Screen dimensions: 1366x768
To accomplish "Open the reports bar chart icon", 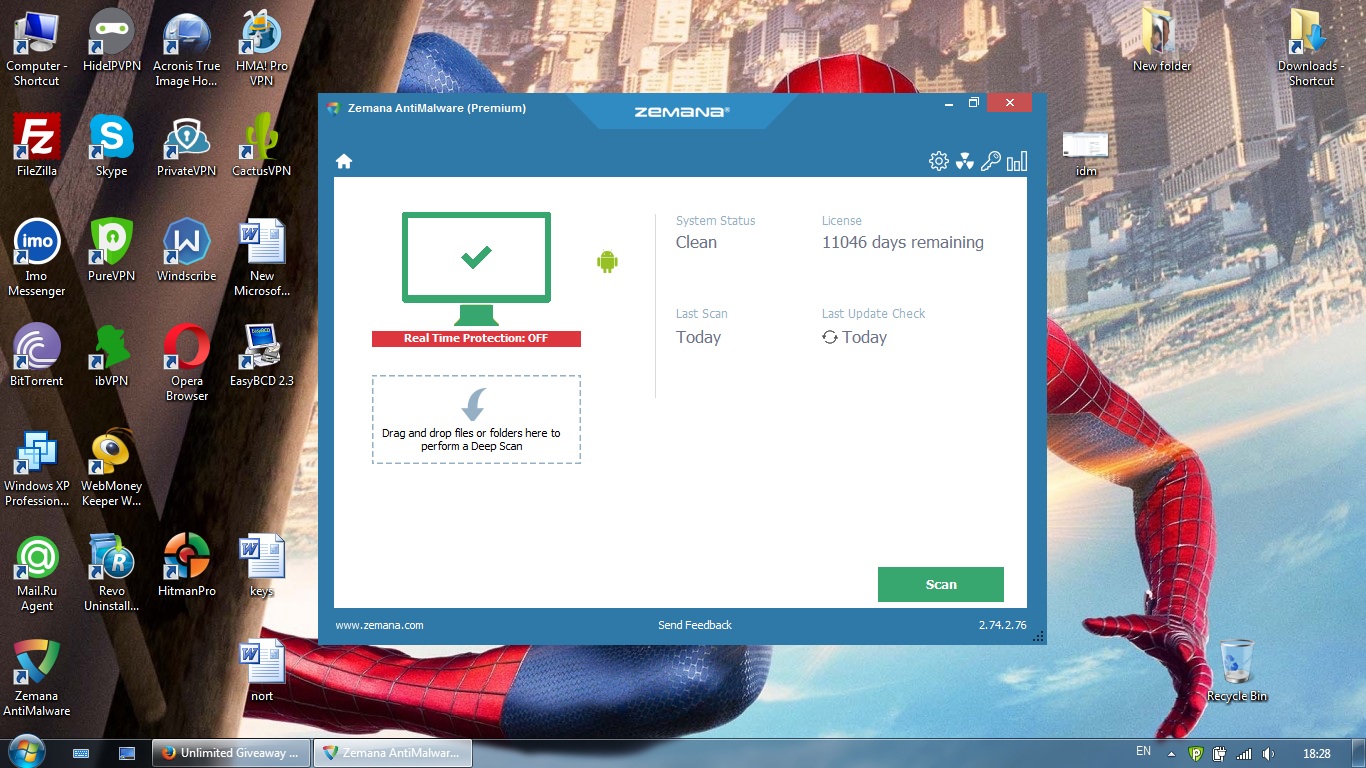I will (x=1017, y=161).
